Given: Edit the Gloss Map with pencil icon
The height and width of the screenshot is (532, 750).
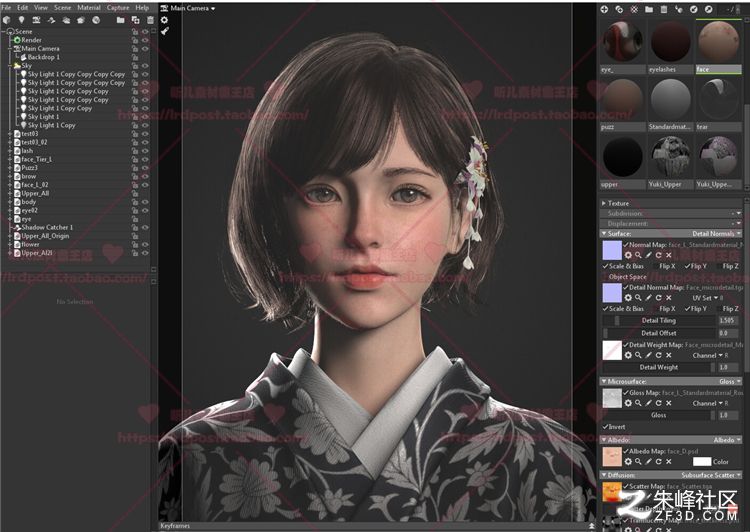Looking at the screenshot, I should point(649,403).
